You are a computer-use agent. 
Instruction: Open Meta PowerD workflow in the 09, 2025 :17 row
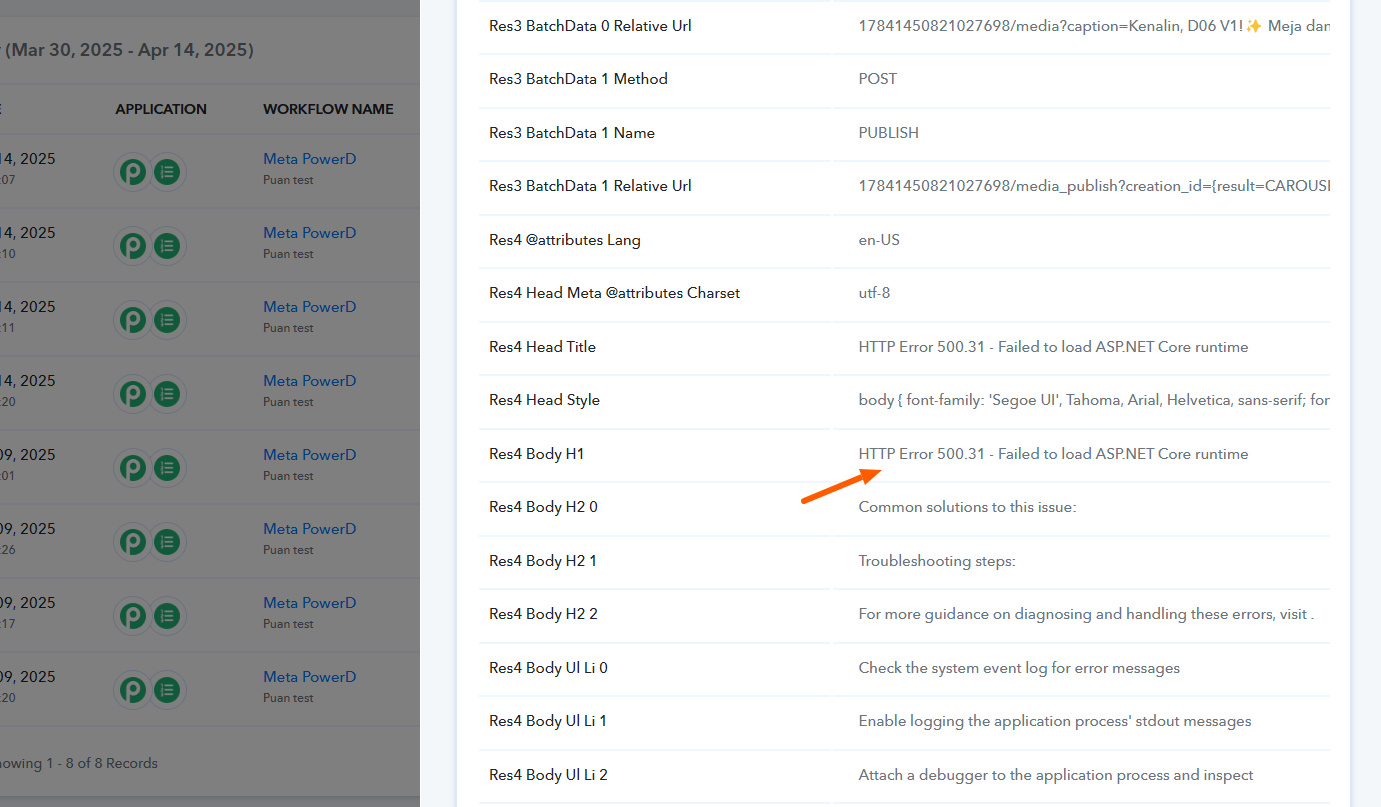pos(310,603)
